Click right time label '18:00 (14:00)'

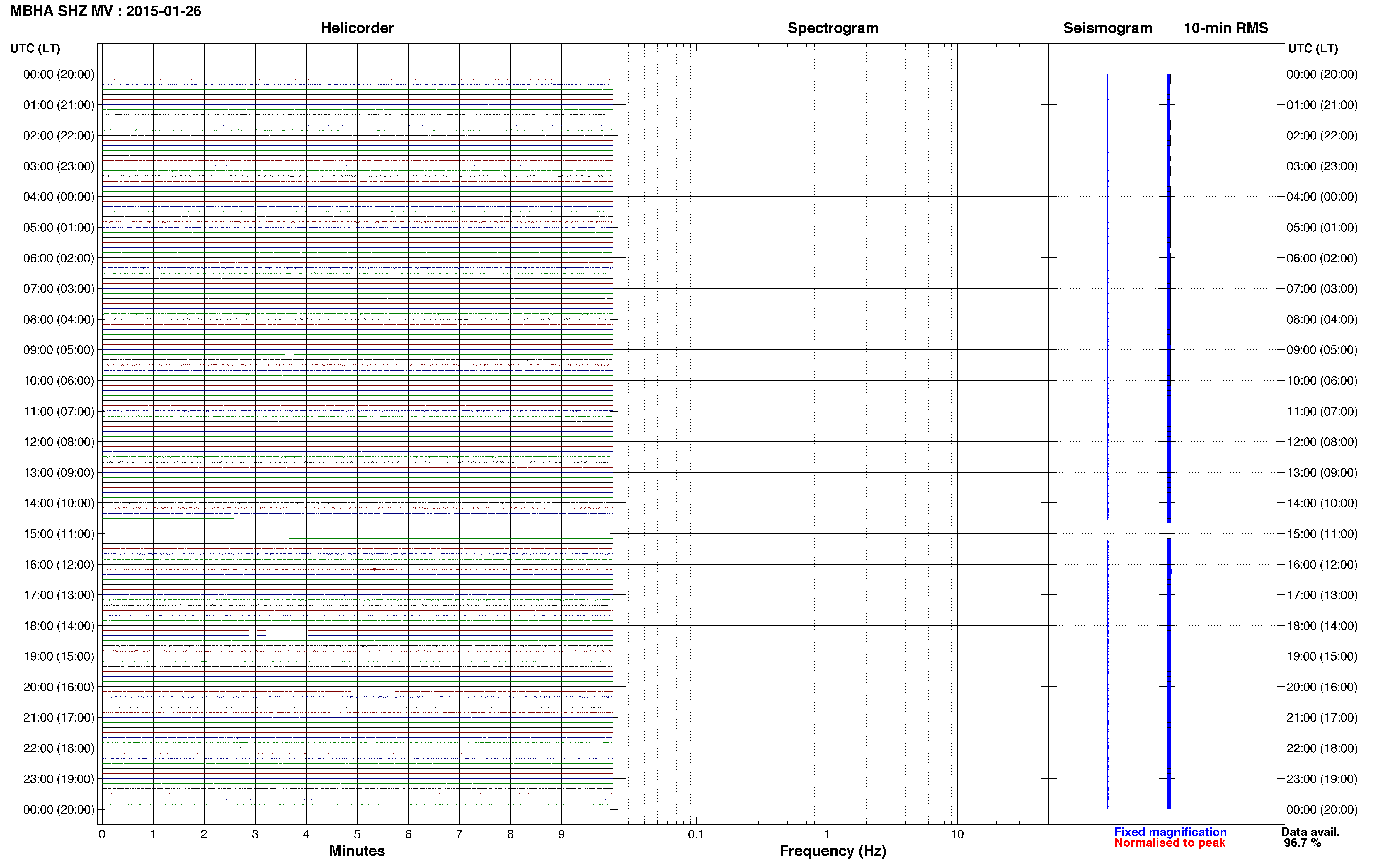pos(1322,626)
